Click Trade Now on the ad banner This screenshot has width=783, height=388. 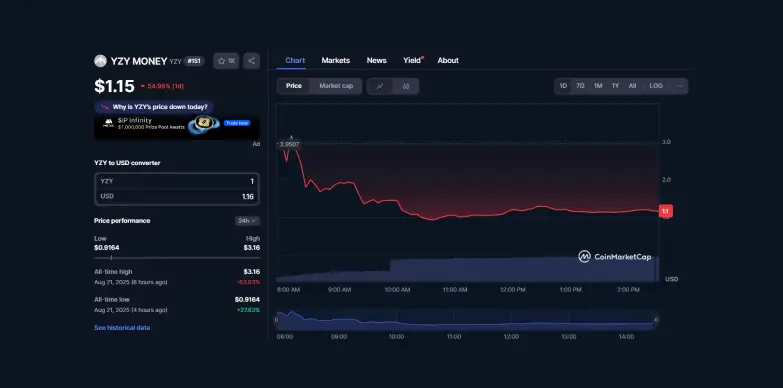click(237, 123)
